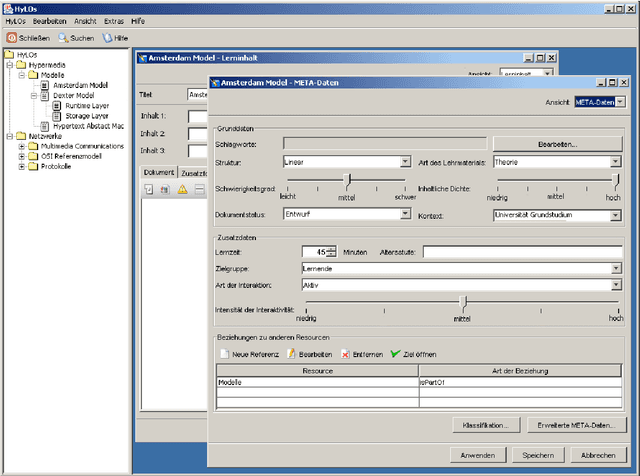
Task: Switch to the Dokument tab
Action: point(158,172)
